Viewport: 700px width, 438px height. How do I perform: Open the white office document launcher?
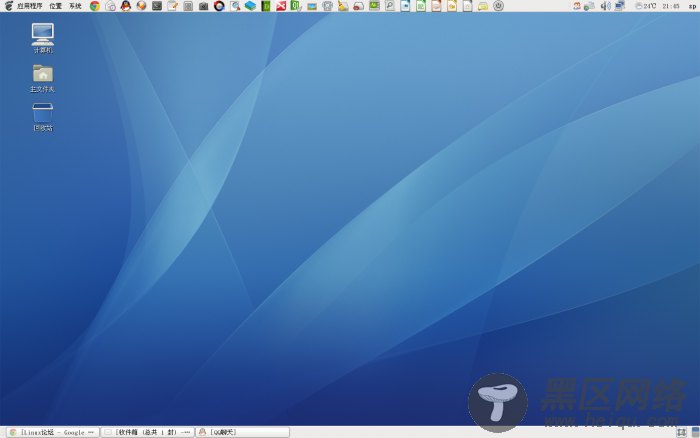coord(467,6)
